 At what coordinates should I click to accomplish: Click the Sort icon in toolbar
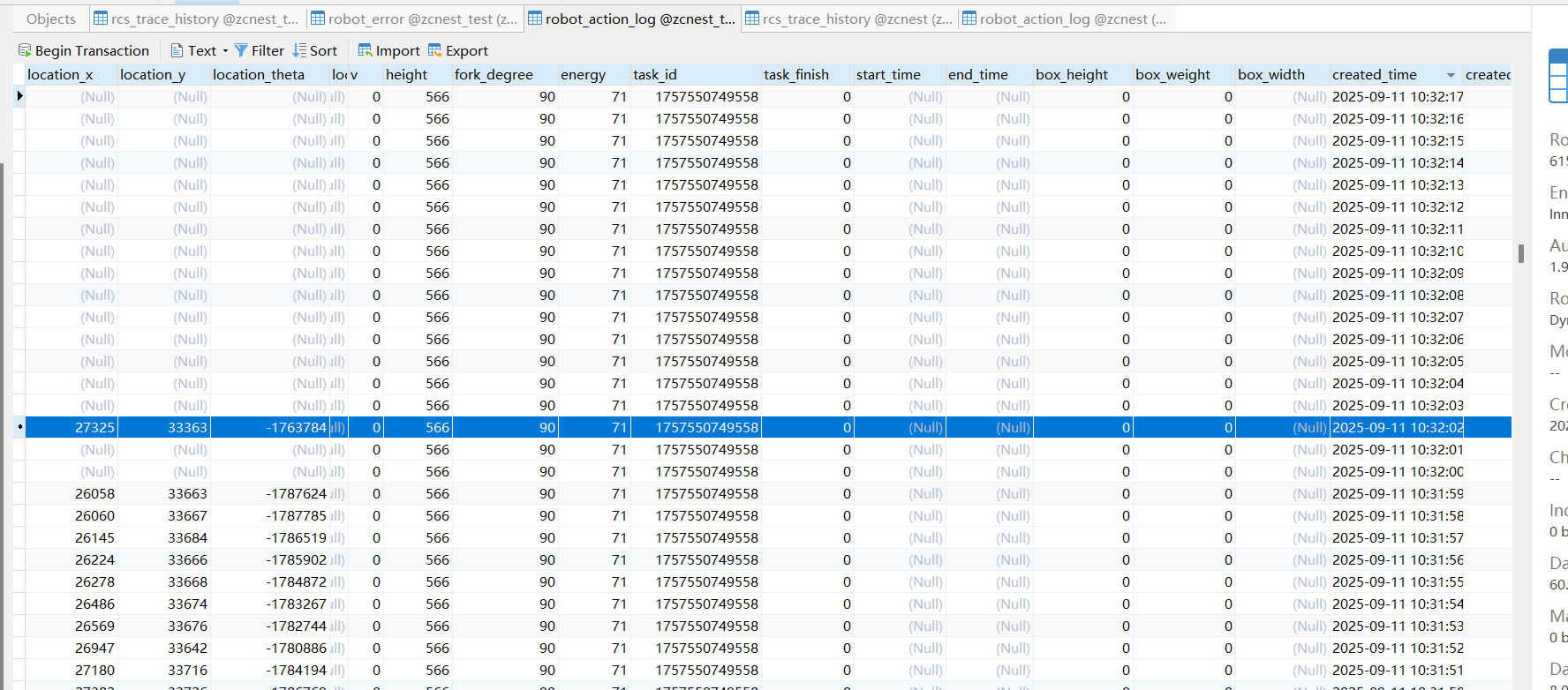[300, 50]
